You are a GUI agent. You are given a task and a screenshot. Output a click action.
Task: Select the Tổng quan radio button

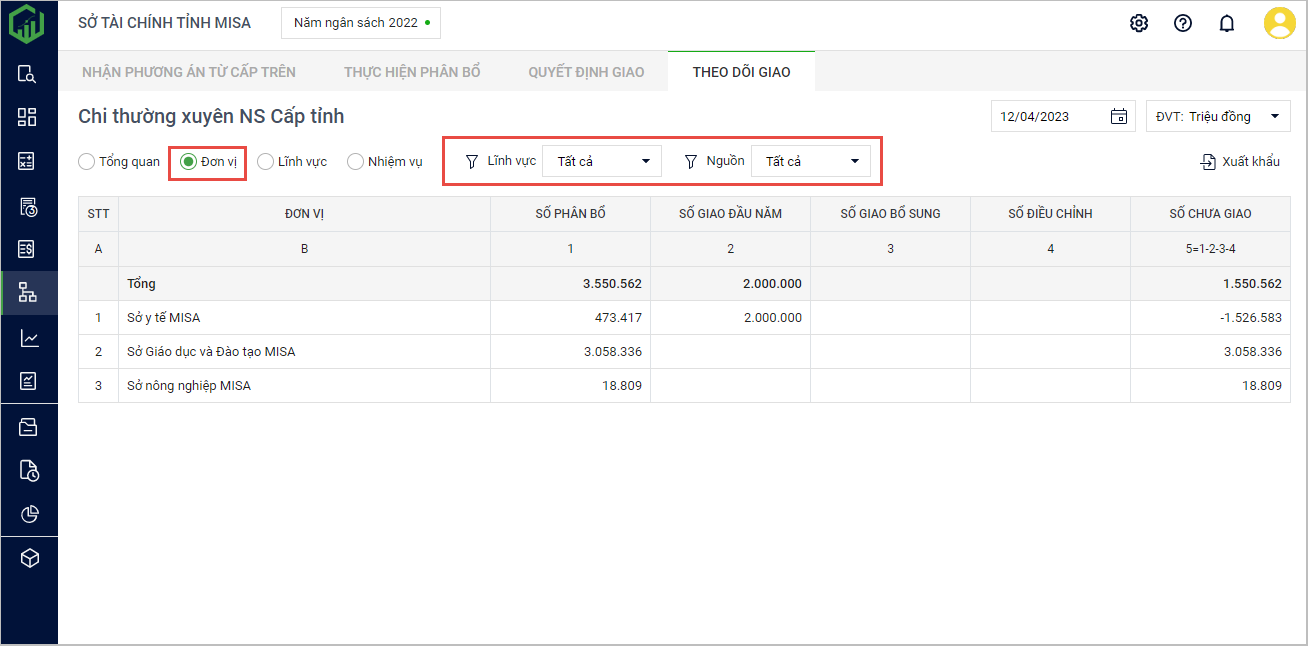point(87,162)
